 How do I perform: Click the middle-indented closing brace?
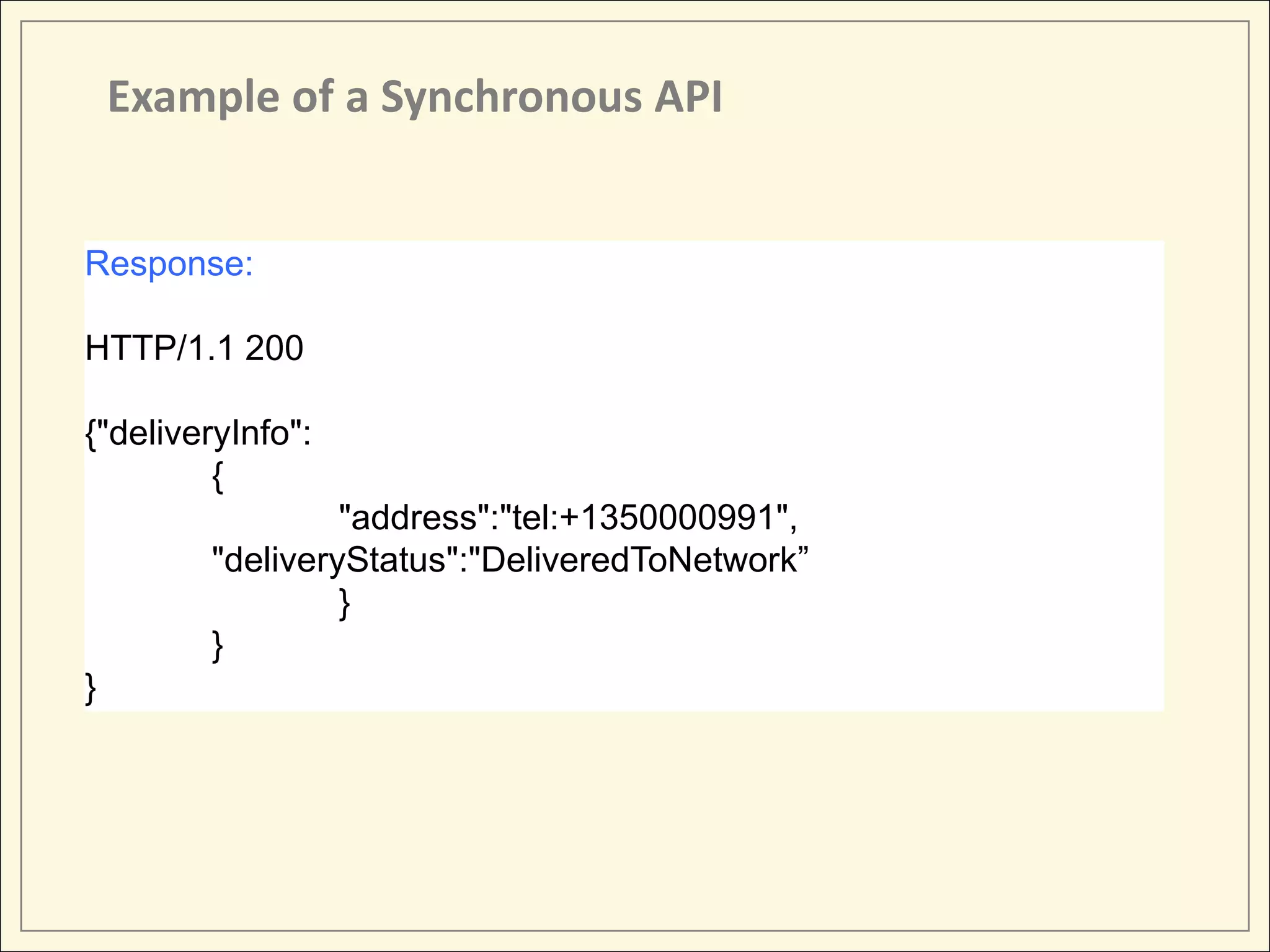click(x=217, y=646)
